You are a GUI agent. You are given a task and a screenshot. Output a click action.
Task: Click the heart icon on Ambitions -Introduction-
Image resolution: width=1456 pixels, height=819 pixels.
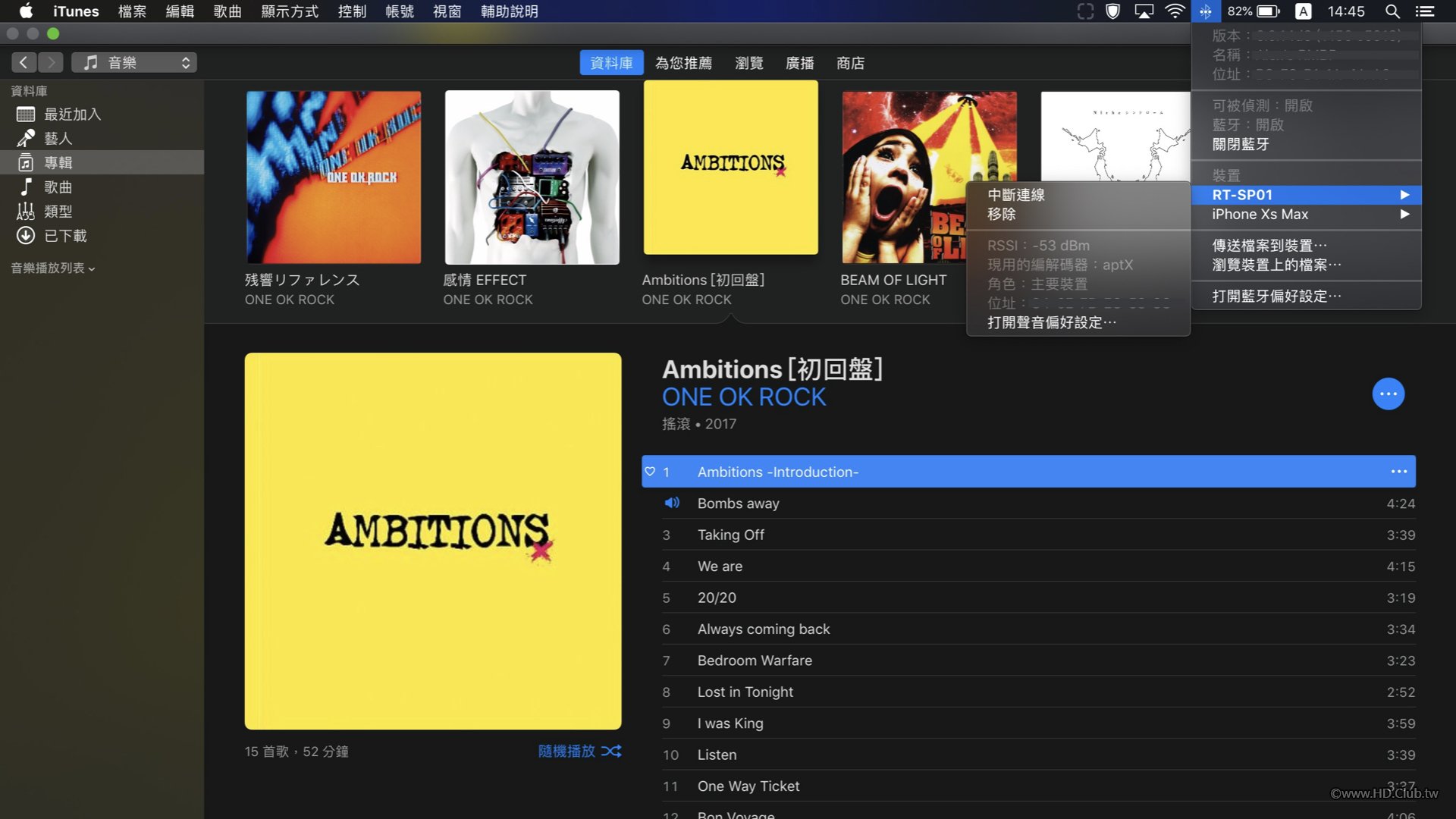[650, 472]
